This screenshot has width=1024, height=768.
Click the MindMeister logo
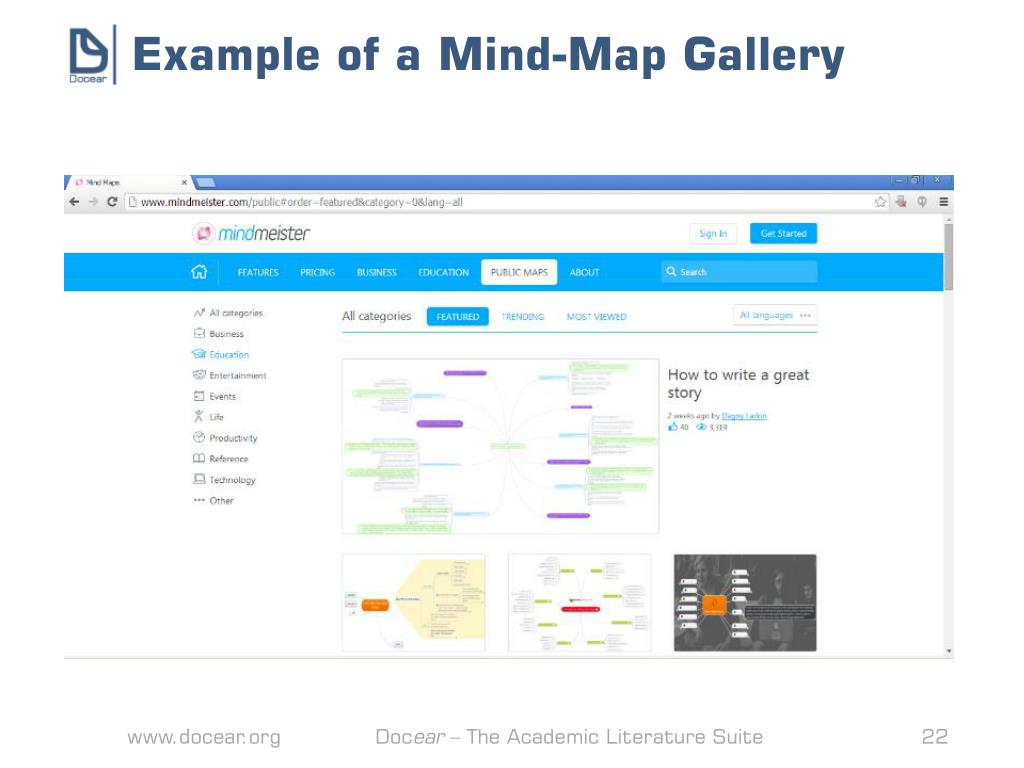coord(251,233)
